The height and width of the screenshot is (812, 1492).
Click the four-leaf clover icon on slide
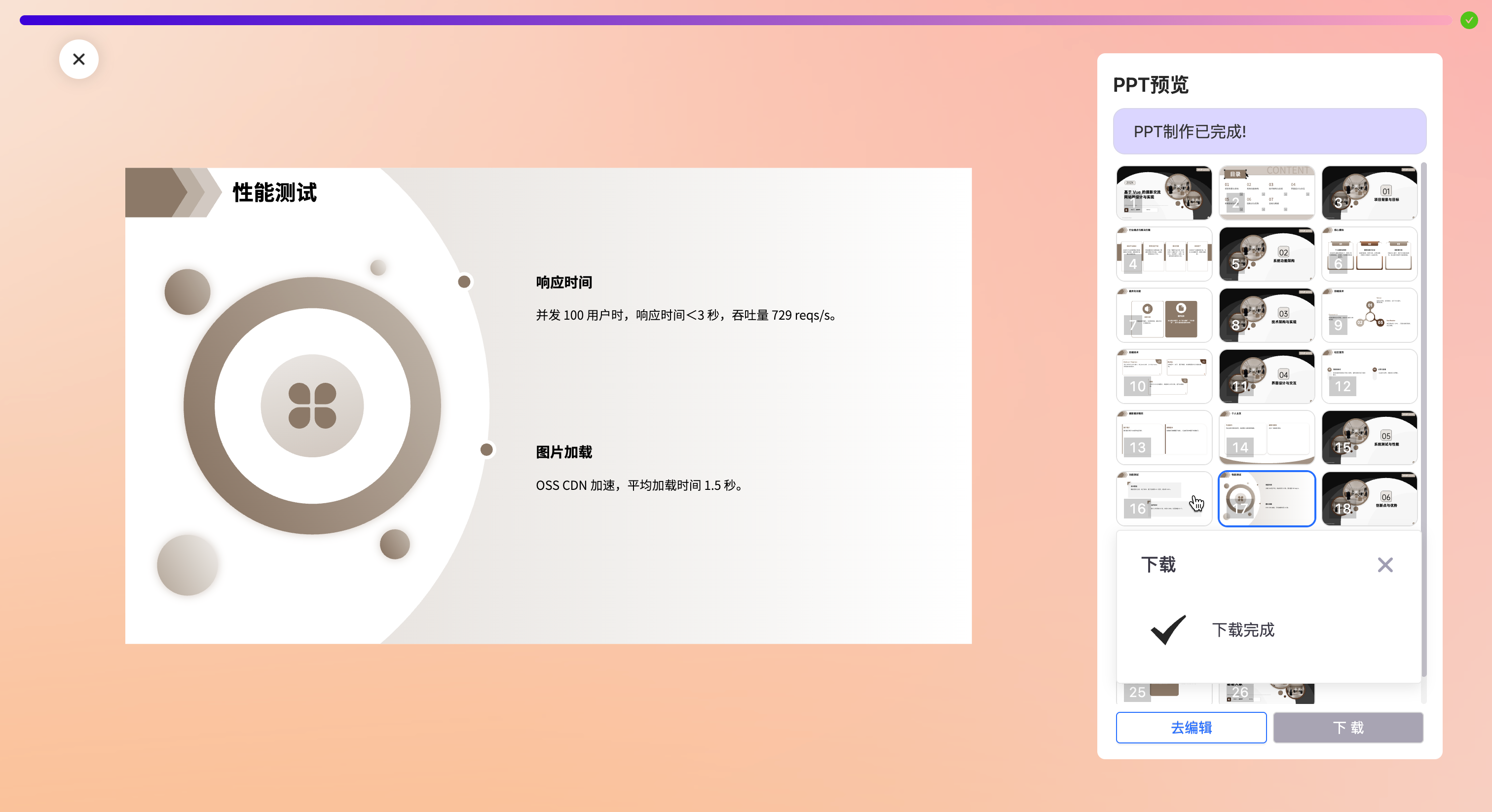312,406
